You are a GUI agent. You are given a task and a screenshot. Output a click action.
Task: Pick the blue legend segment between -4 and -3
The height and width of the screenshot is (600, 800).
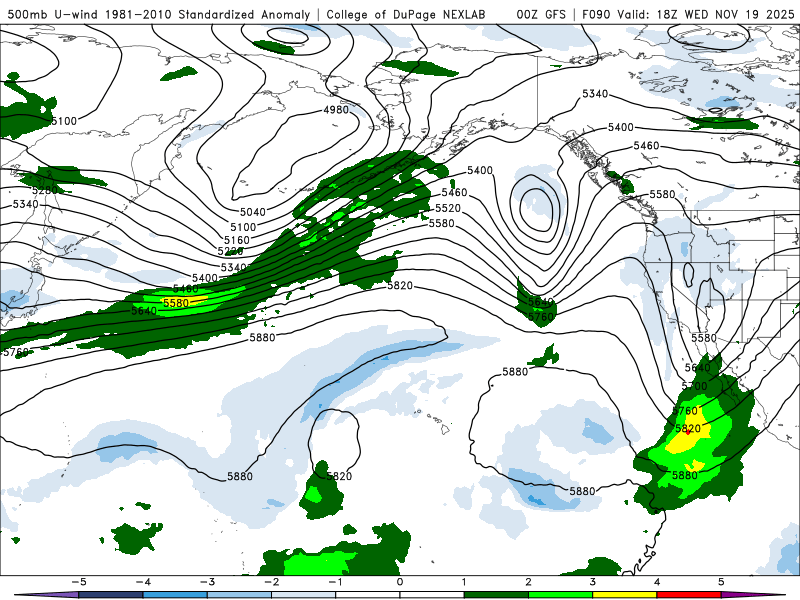(x=175, y=595)
